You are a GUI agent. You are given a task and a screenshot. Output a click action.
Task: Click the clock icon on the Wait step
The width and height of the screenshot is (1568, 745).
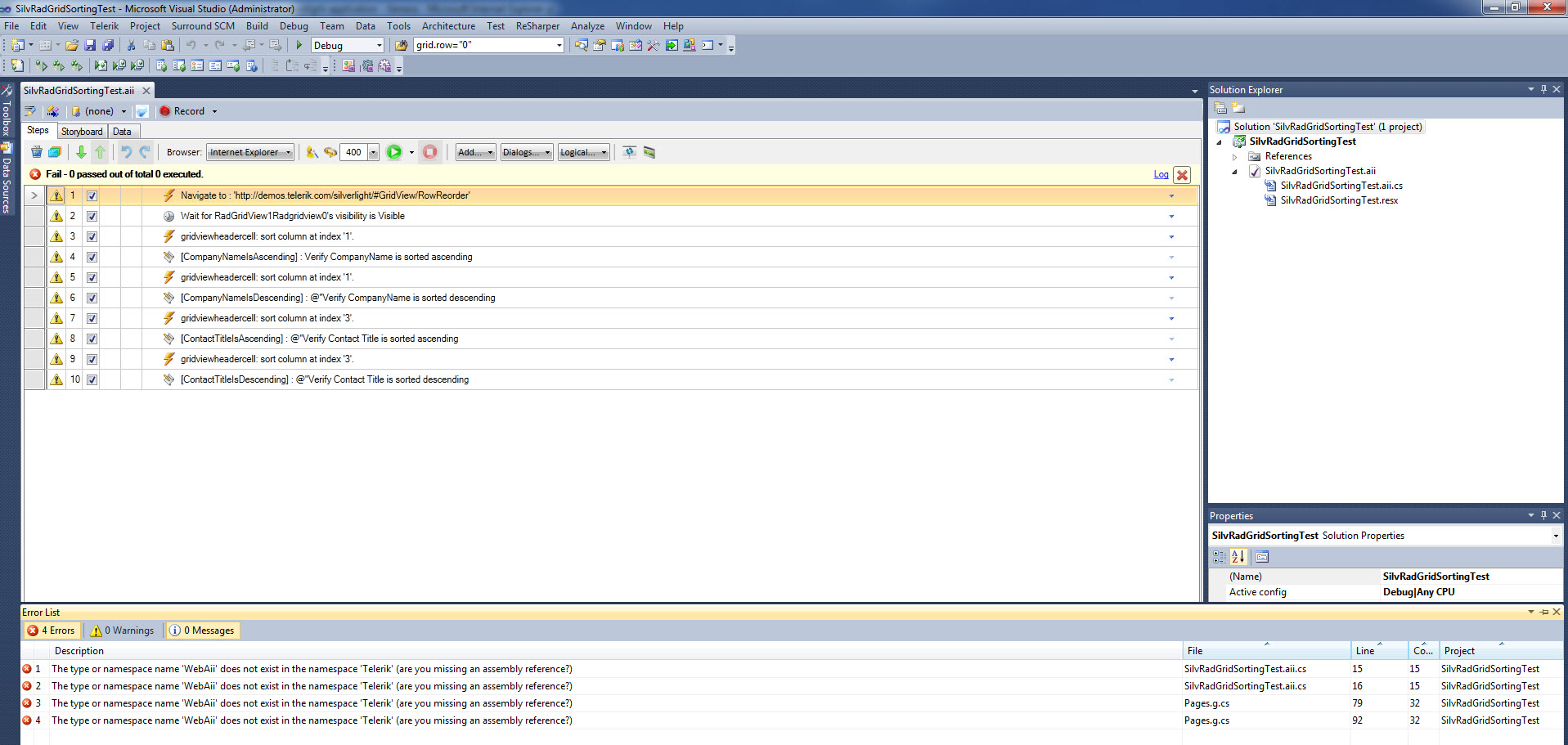point(168,216)
